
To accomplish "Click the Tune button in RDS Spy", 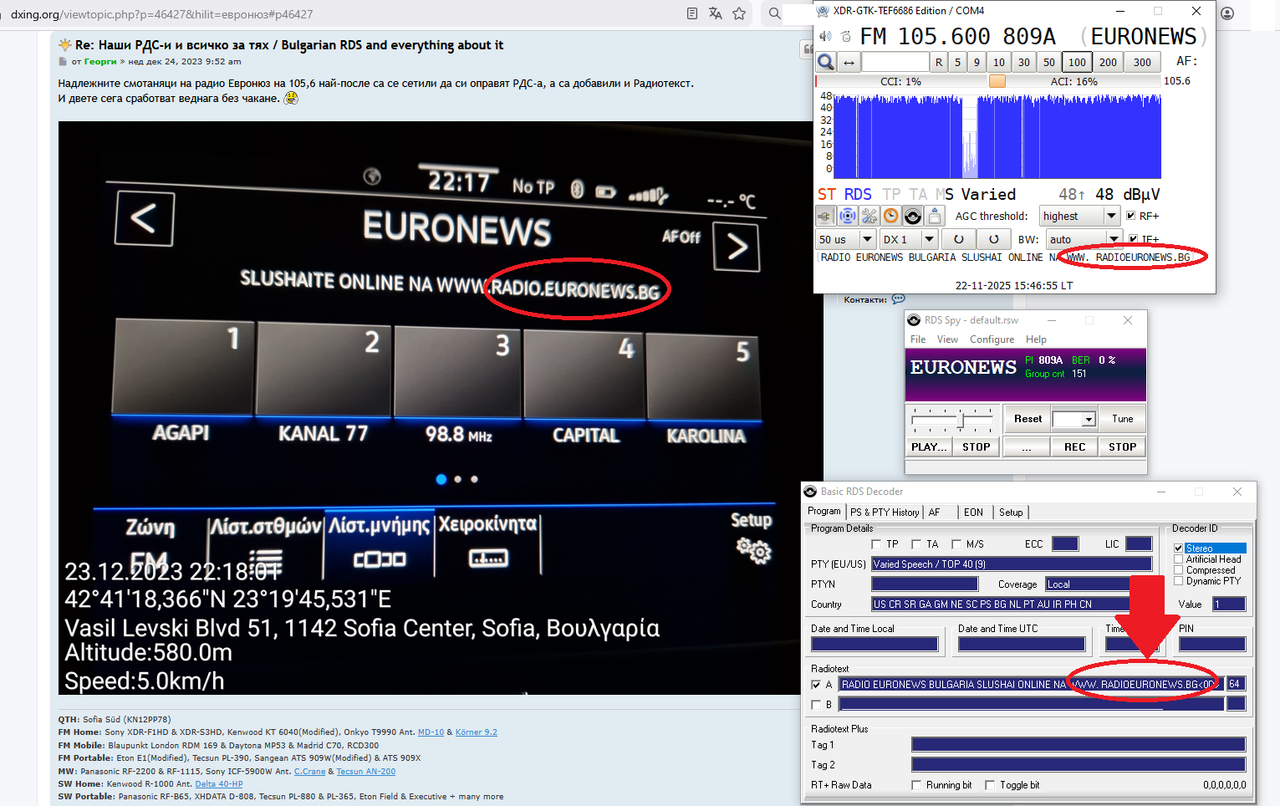I will click(1122, 419).
